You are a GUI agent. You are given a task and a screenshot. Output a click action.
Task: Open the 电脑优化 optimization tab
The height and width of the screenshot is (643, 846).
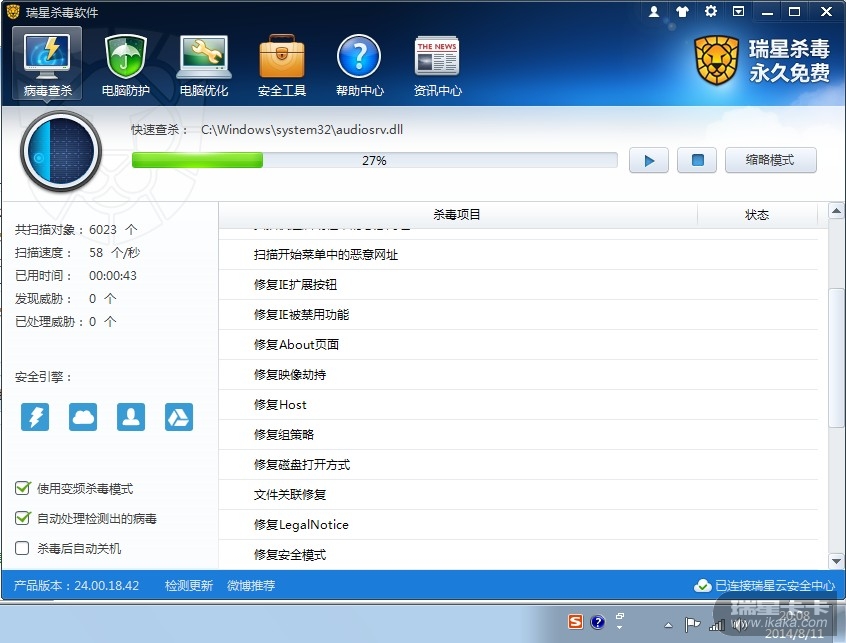coord(203,64)
